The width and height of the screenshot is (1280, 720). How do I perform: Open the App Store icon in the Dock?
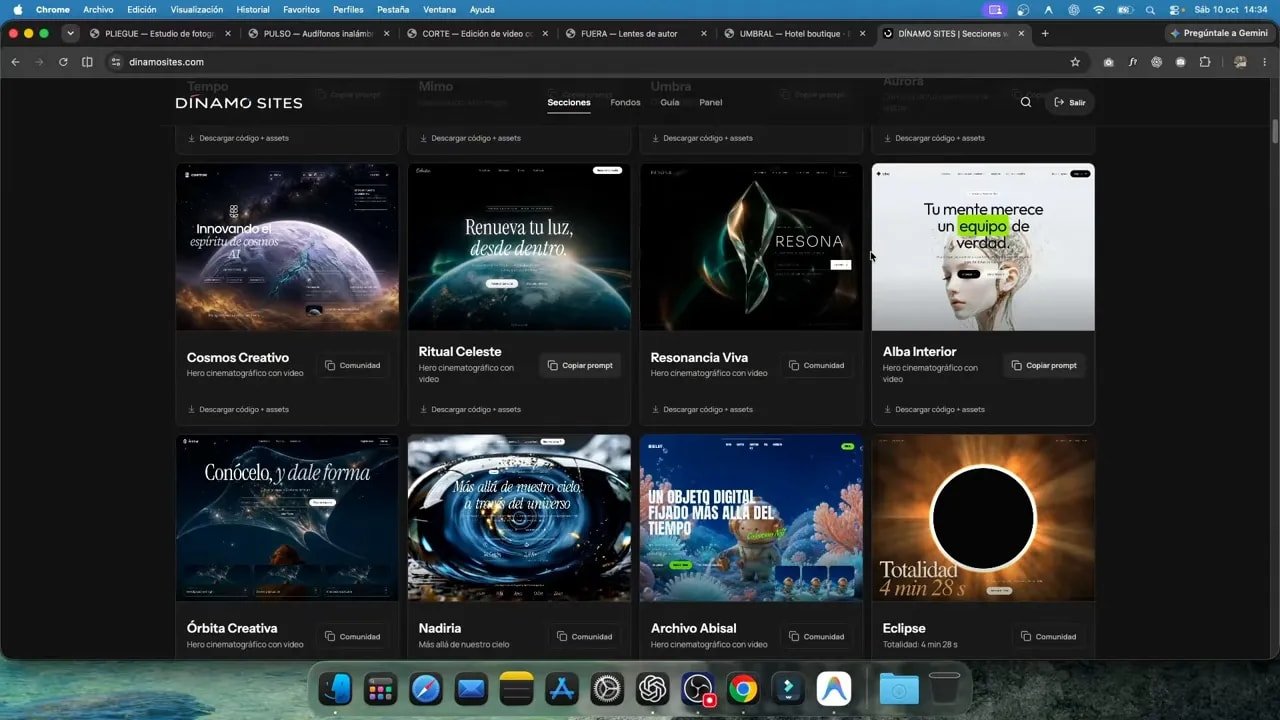(561, 689)
